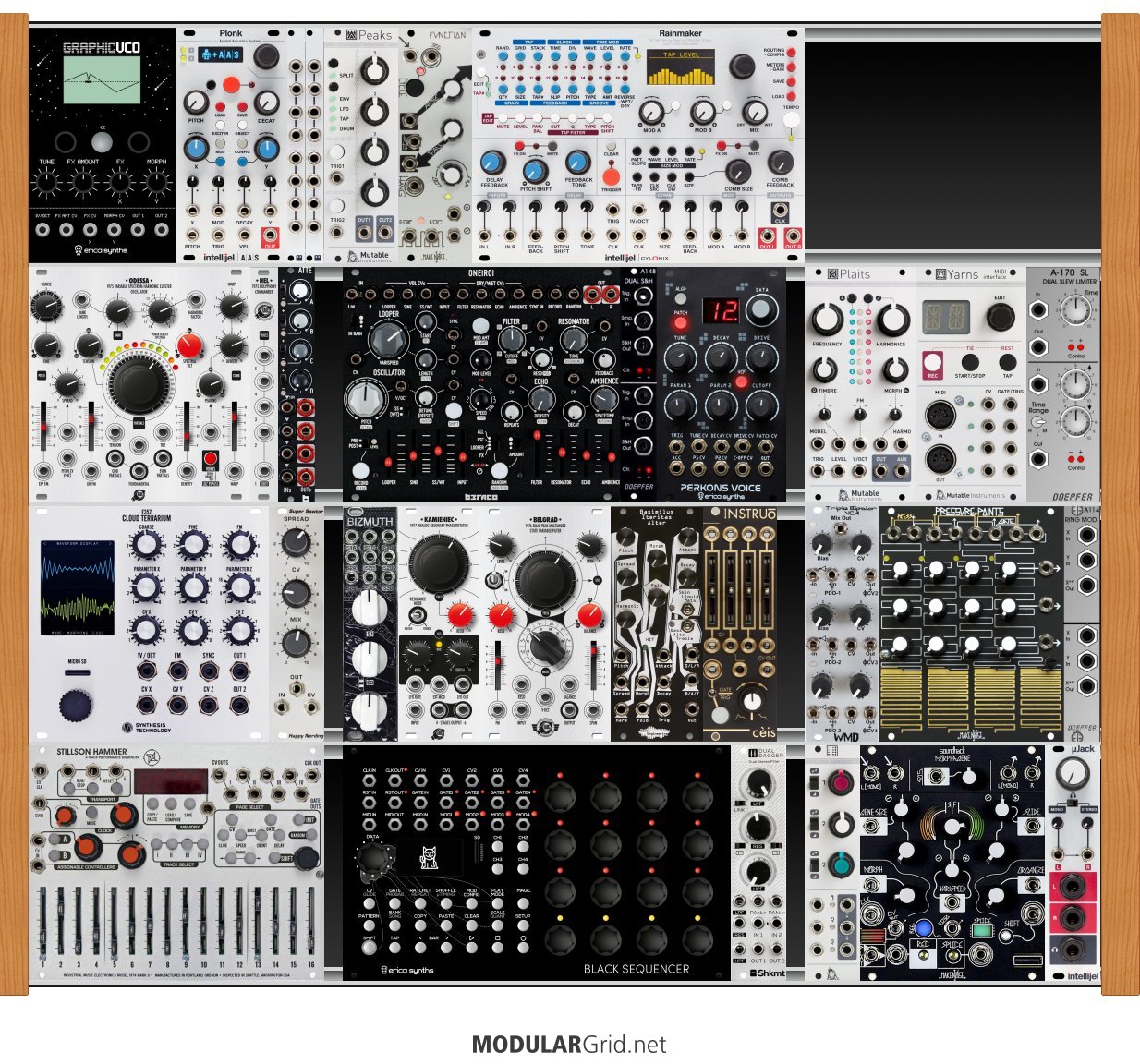Viewport: 1140px width, 1064px height.
Task: Click the TAP button on Yarns
Action: [x=1007, y=361]
